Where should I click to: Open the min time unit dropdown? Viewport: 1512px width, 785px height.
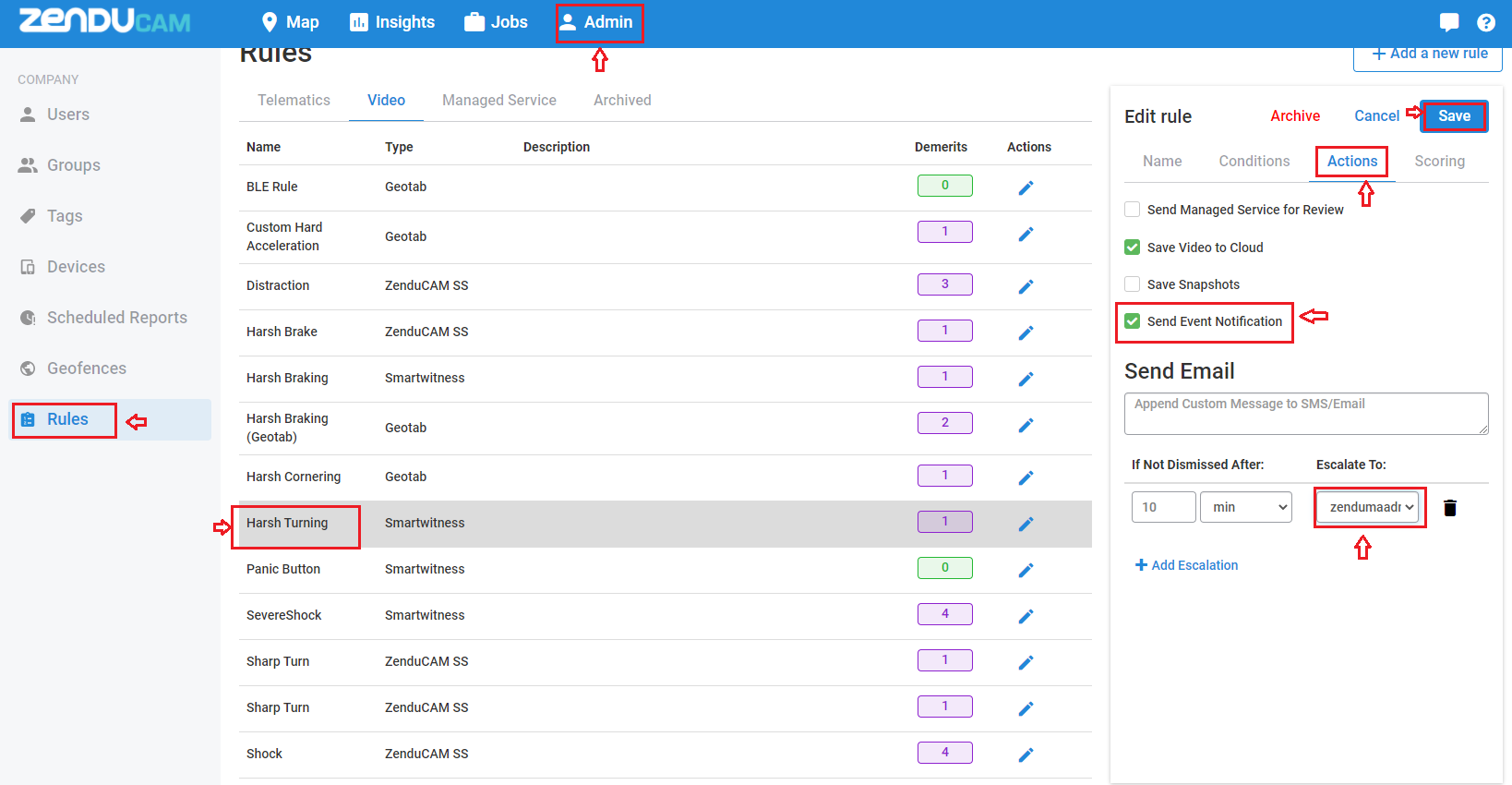(x=1246, y=507)
